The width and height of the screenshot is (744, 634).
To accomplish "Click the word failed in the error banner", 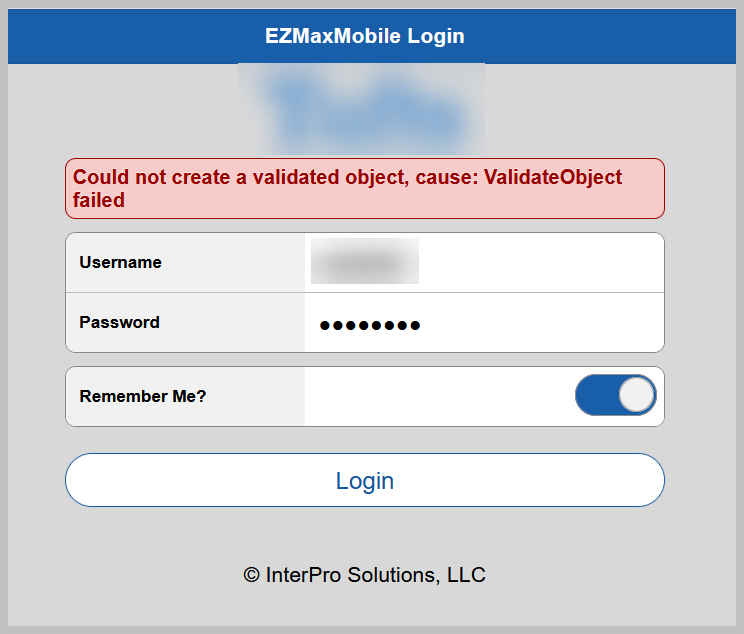I will click(x=99, y=200).
